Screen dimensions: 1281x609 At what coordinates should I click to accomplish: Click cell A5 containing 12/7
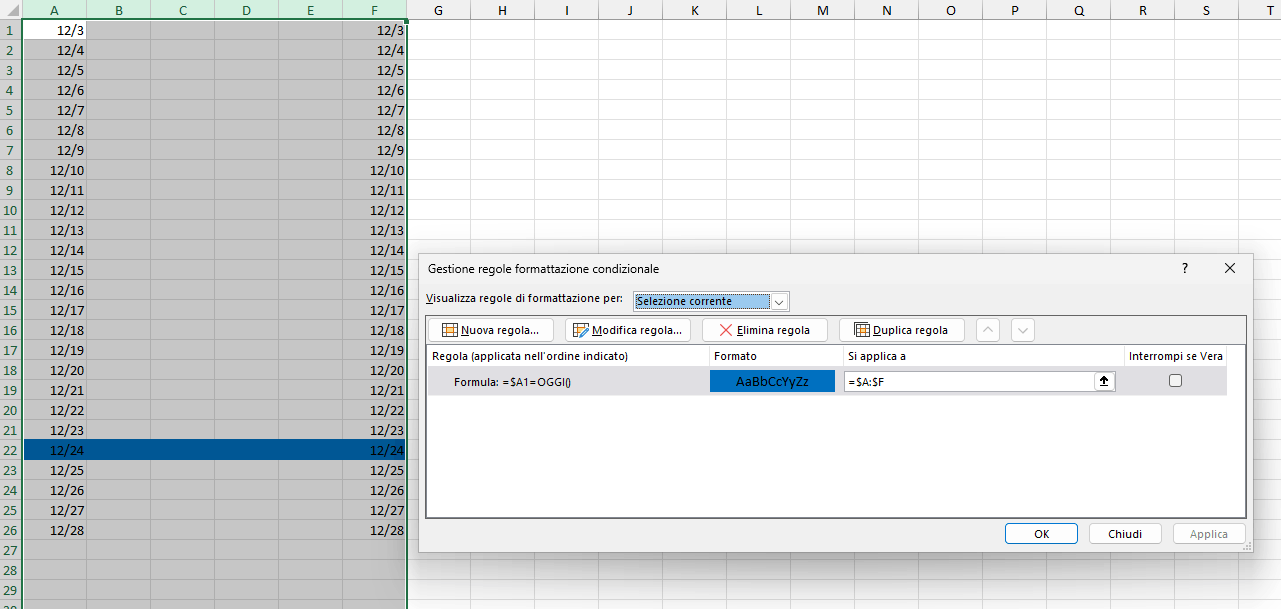(54, 110)
